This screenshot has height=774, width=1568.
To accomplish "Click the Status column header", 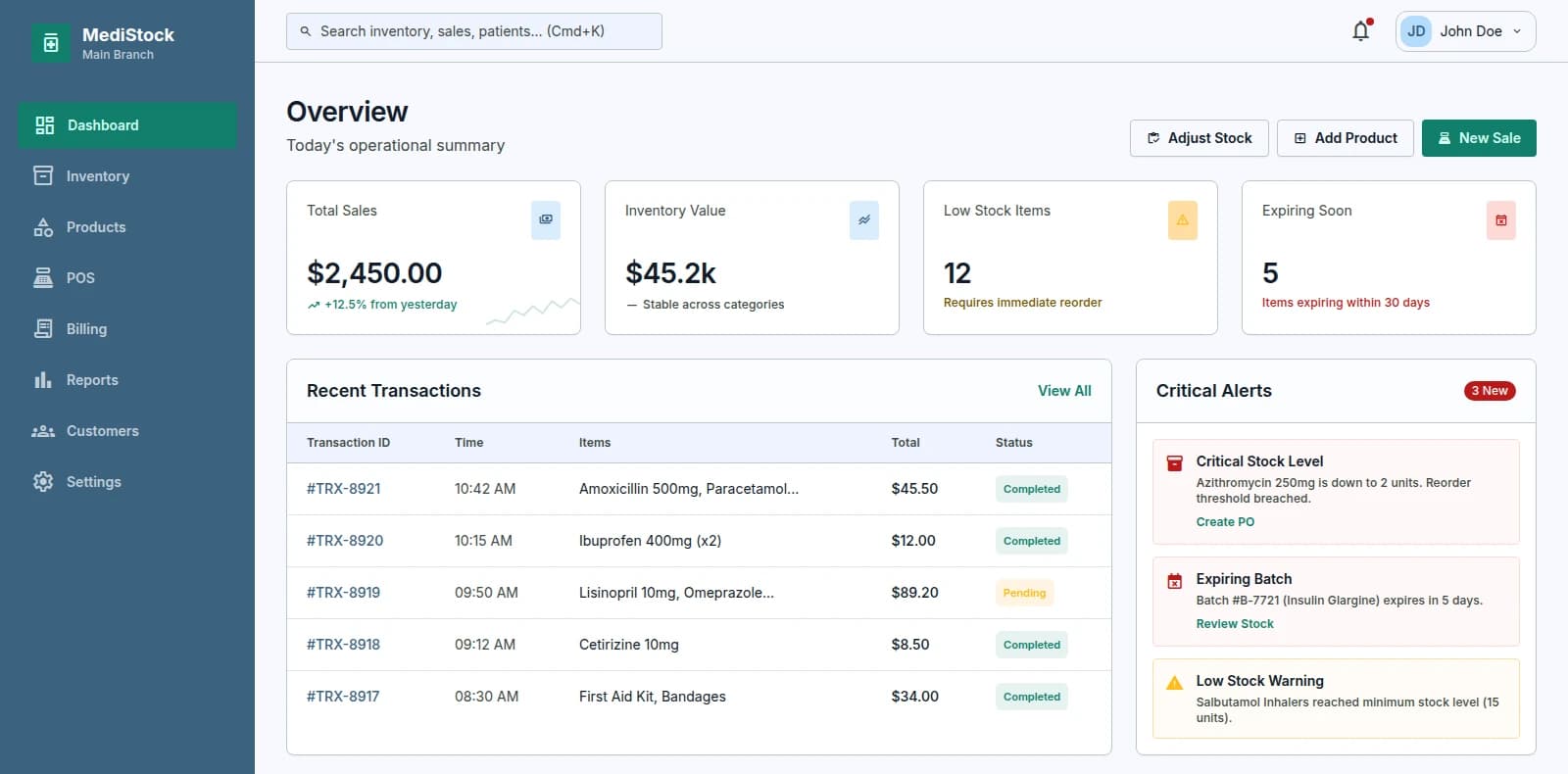I will click(1013, 443).
